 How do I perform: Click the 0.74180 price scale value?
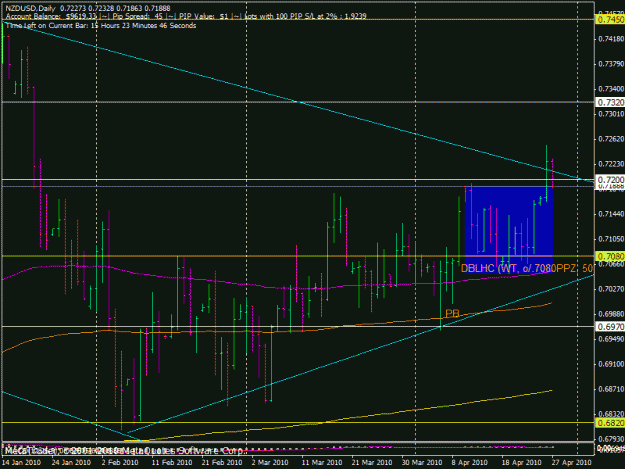[x=610, y=39]
